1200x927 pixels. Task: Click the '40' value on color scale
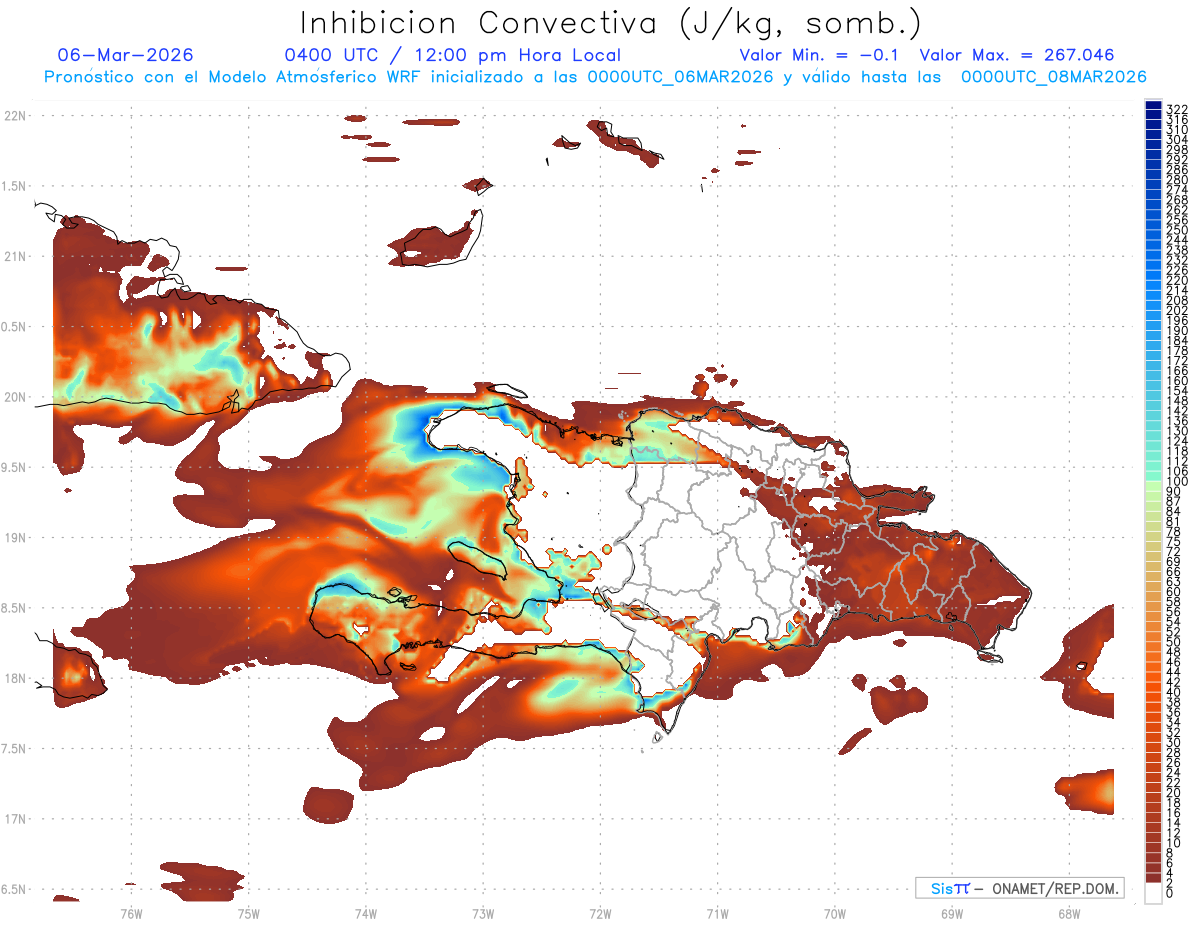pos(1173,692)
